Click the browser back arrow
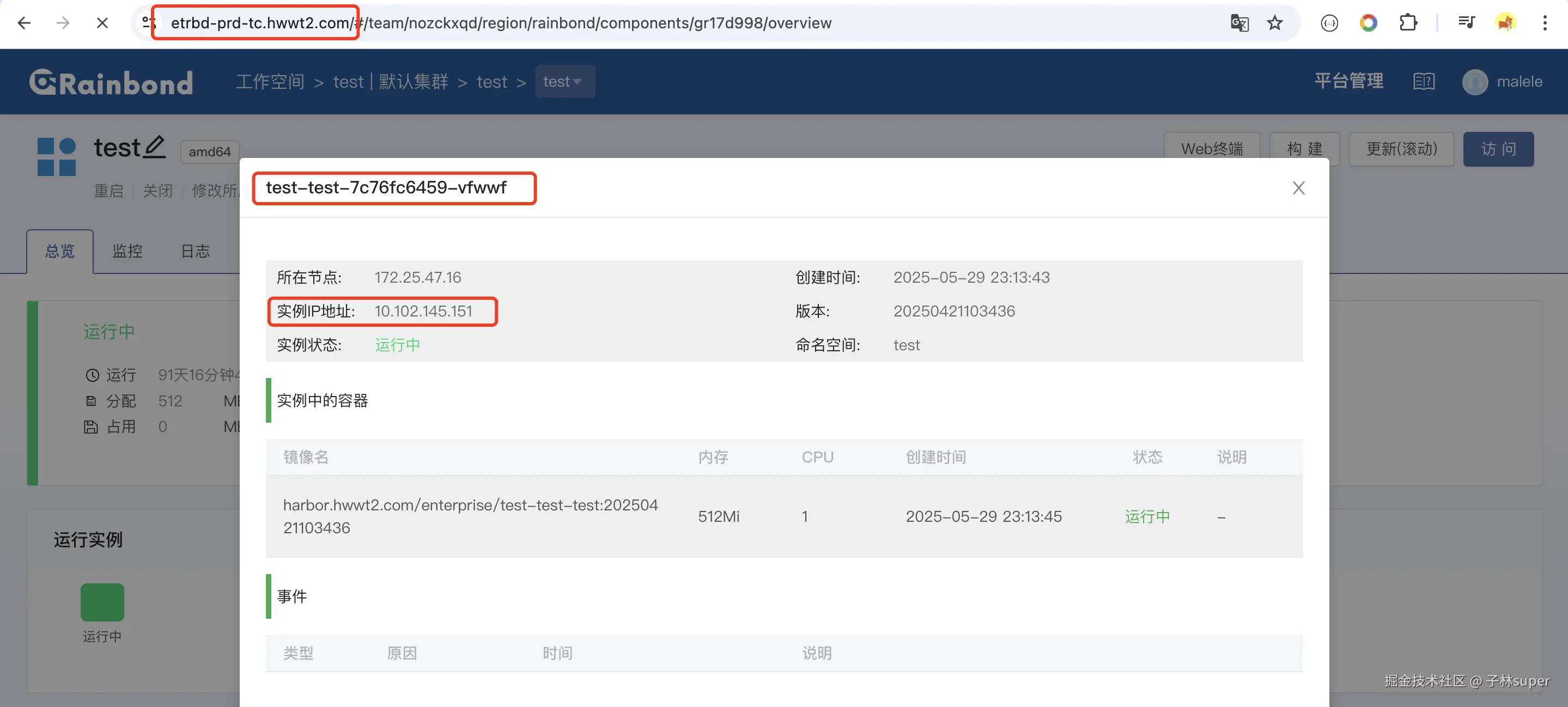 (25, 23)
